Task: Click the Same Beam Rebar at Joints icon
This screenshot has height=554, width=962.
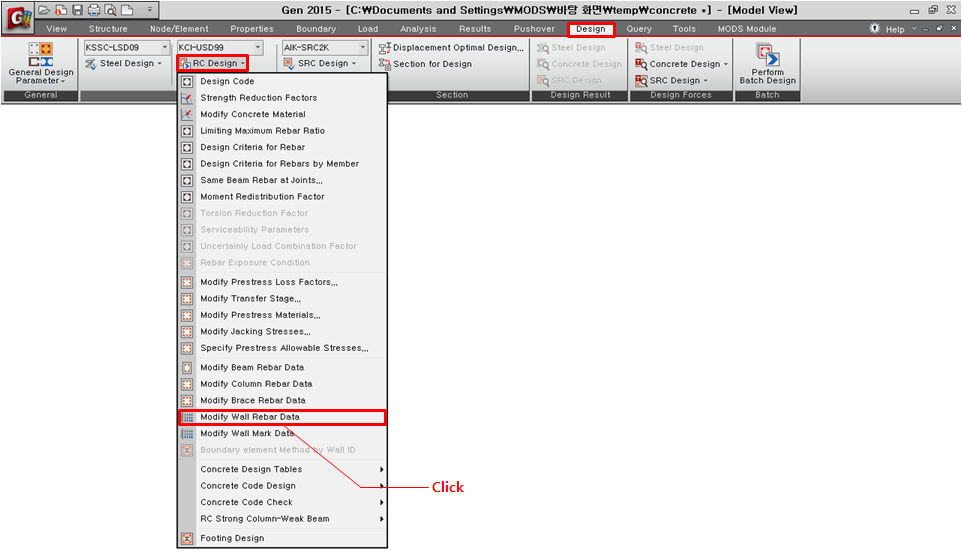Action: pyautogui.click(x=187, y=180)
